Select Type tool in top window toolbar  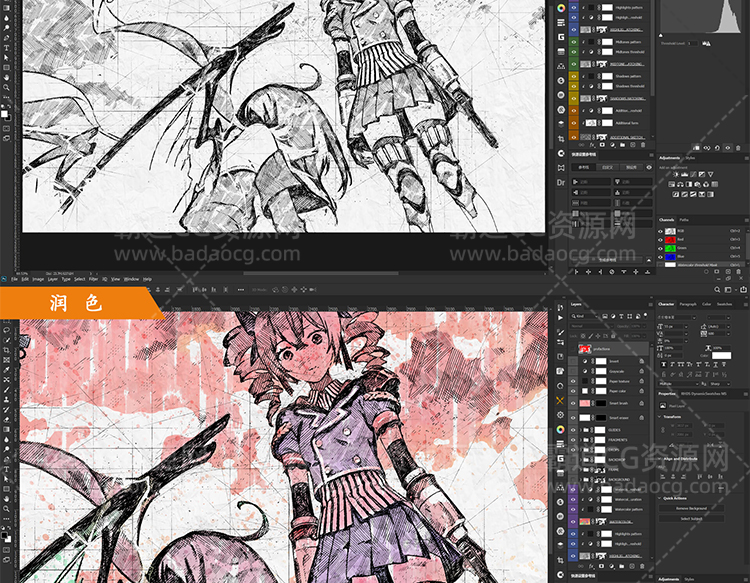(6, 48)
